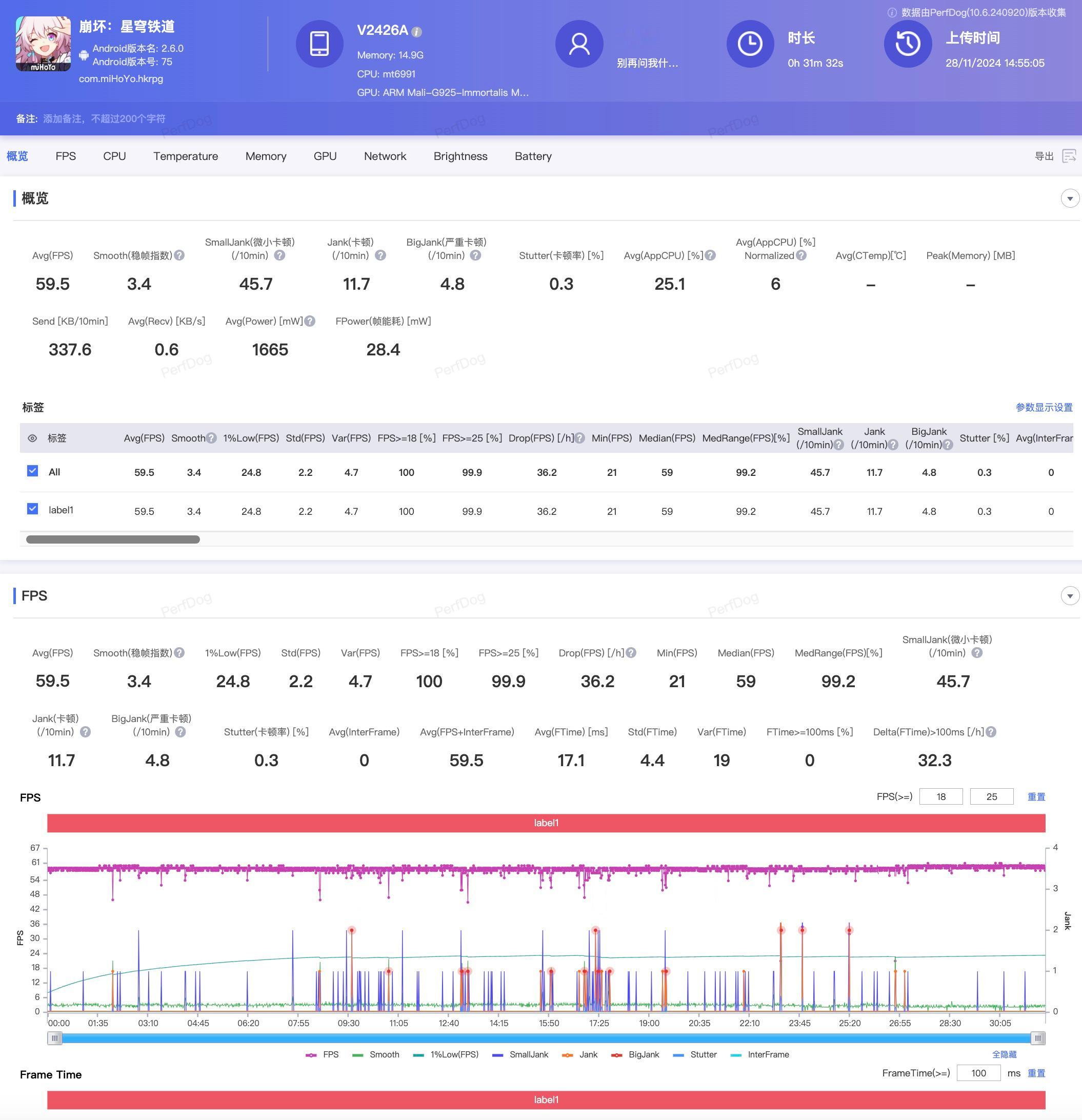1082x1120 pixels.
Task: Click the FPS threshold field showing 18
Action: [x=941, y=796]
